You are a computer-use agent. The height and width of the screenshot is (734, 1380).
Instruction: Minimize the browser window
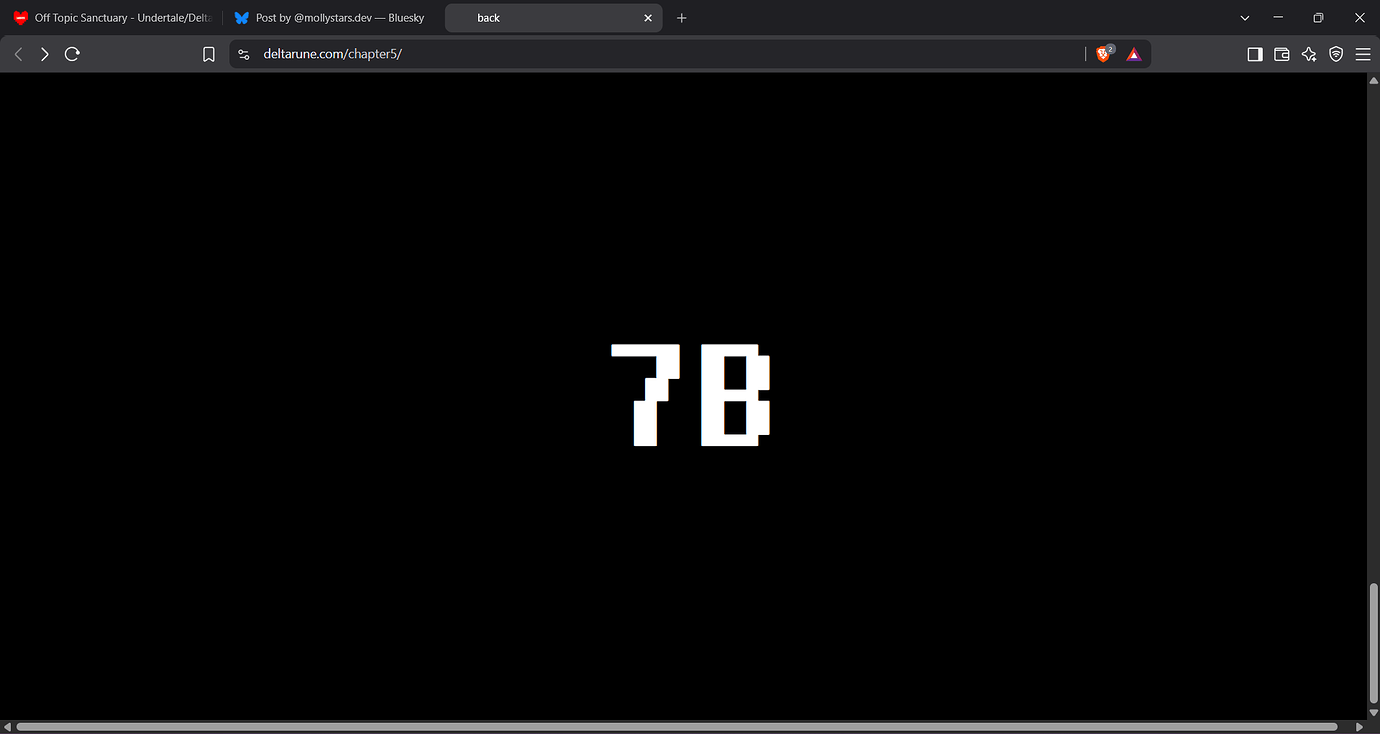point(1279,18)
